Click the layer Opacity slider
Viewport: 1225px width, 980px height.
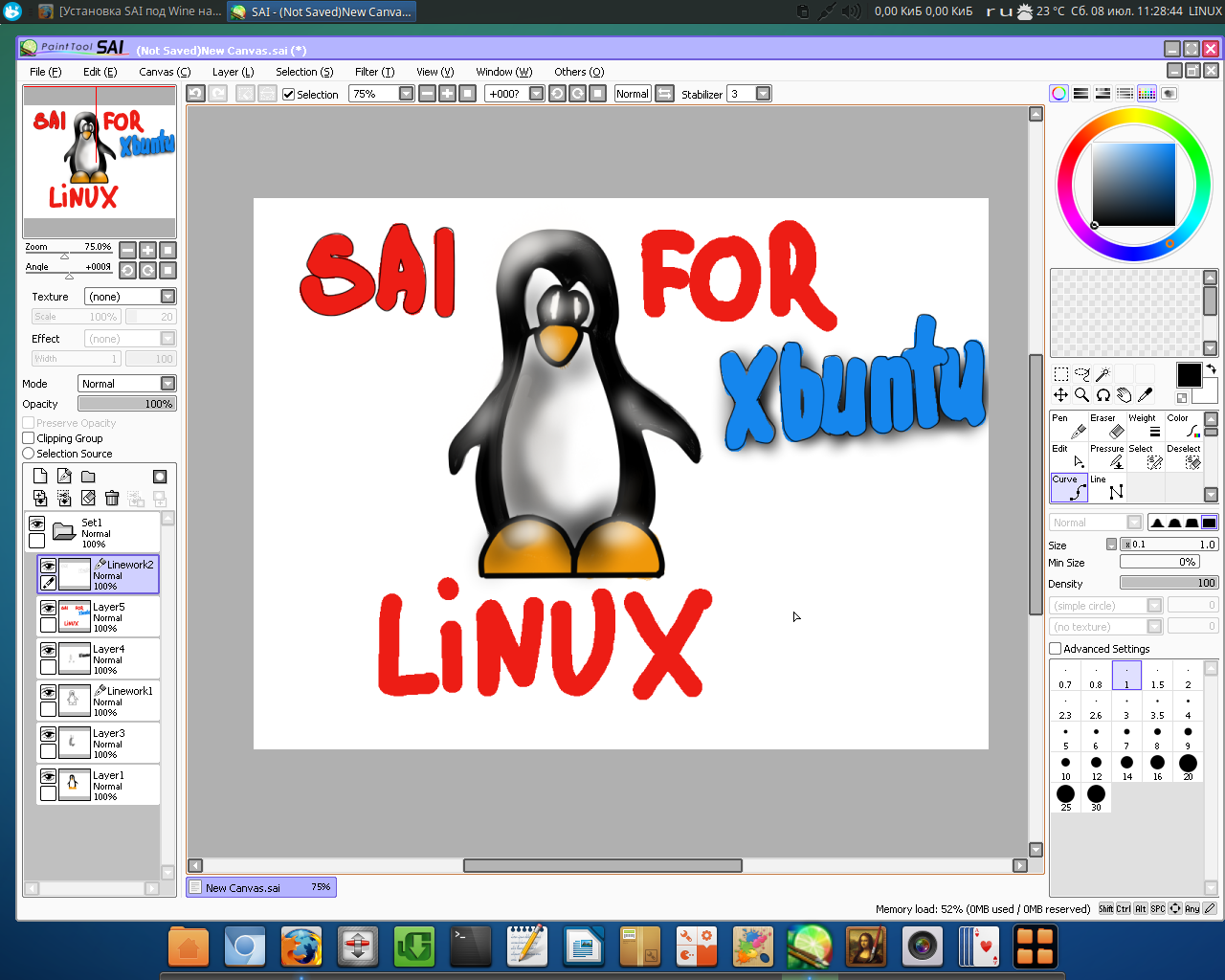126,404
